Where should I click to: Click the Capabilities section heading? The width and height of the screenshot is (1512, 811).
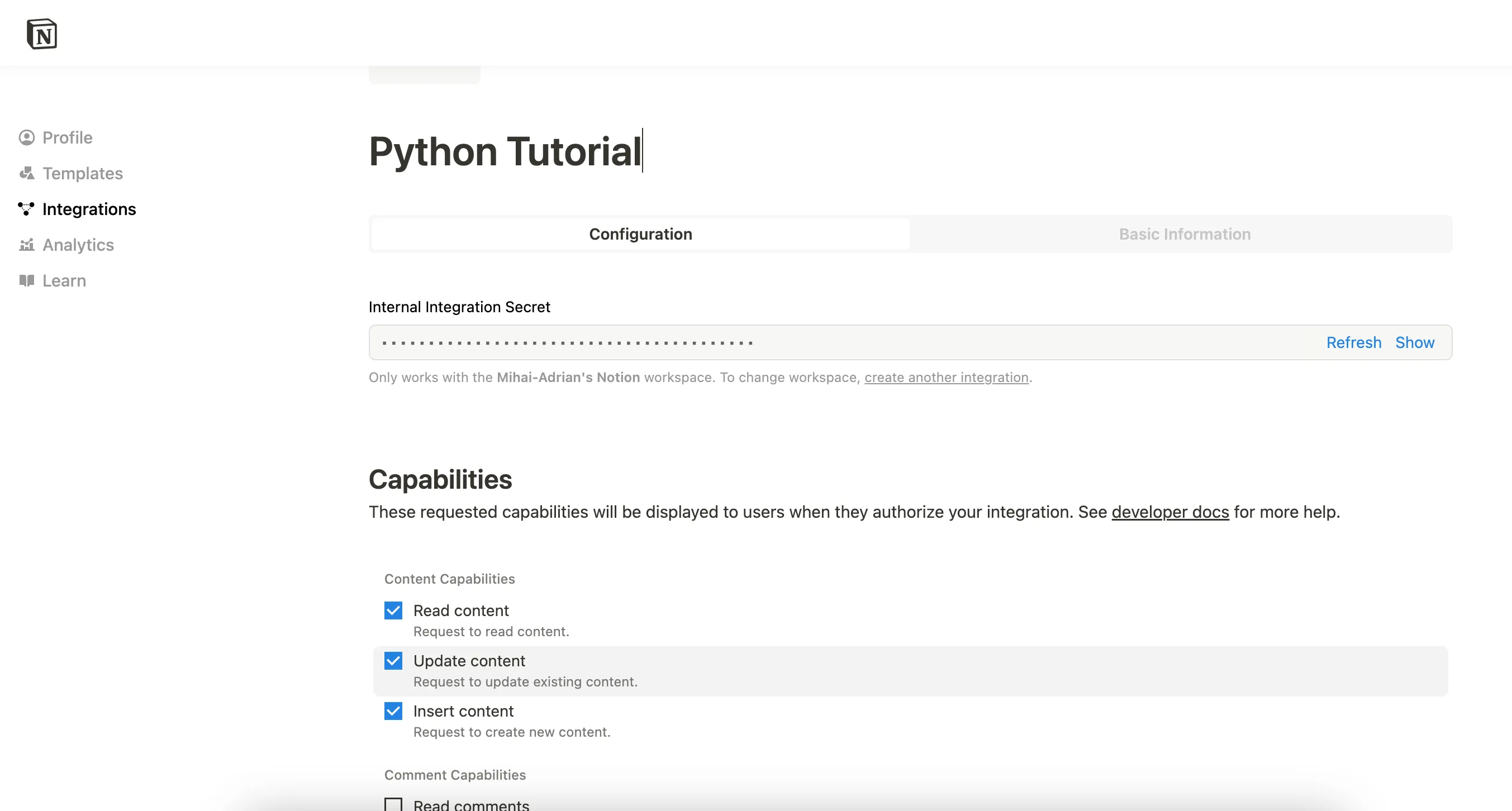[x=440, y=479]
